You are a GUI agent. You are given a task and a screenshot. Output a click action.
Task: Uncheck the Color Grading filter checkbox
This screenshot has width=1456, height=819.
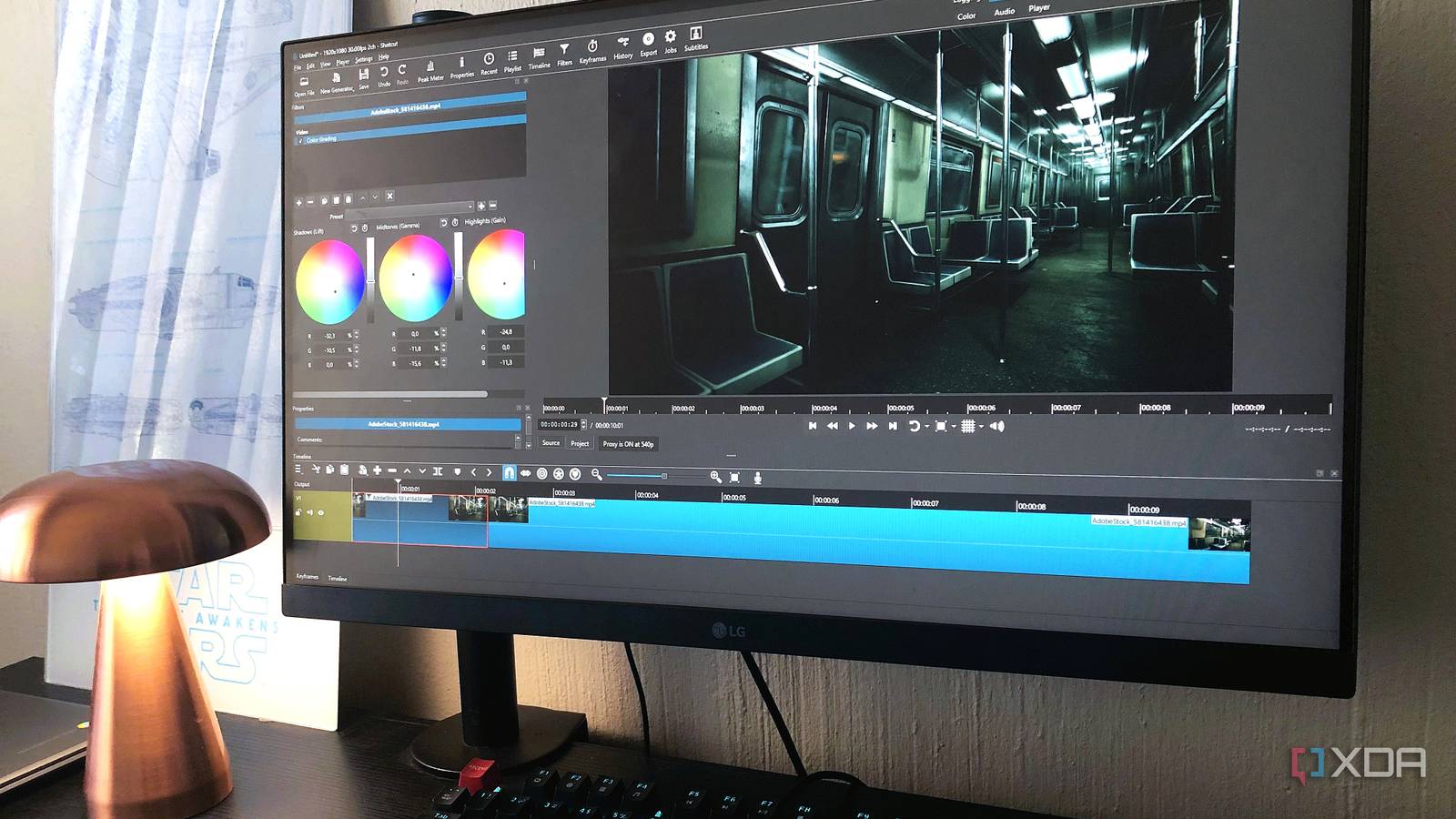pyautogui.click(x=300, y=141)
